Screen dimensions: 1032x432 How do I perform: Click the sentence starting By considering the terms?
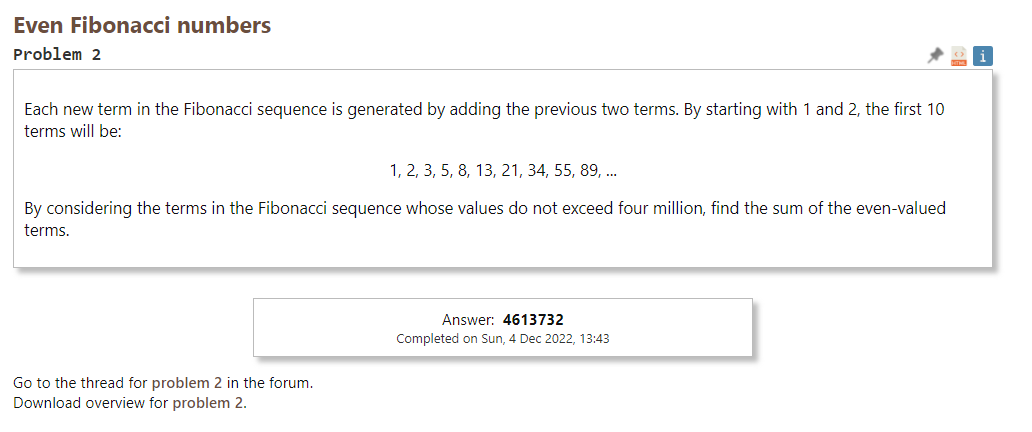(485, 220)
